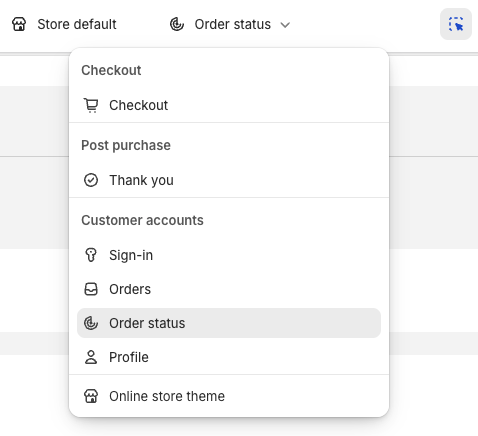Click the inspector selection tool icon
The width and height of the screenshot is (478, 436).
pos(456,24)
